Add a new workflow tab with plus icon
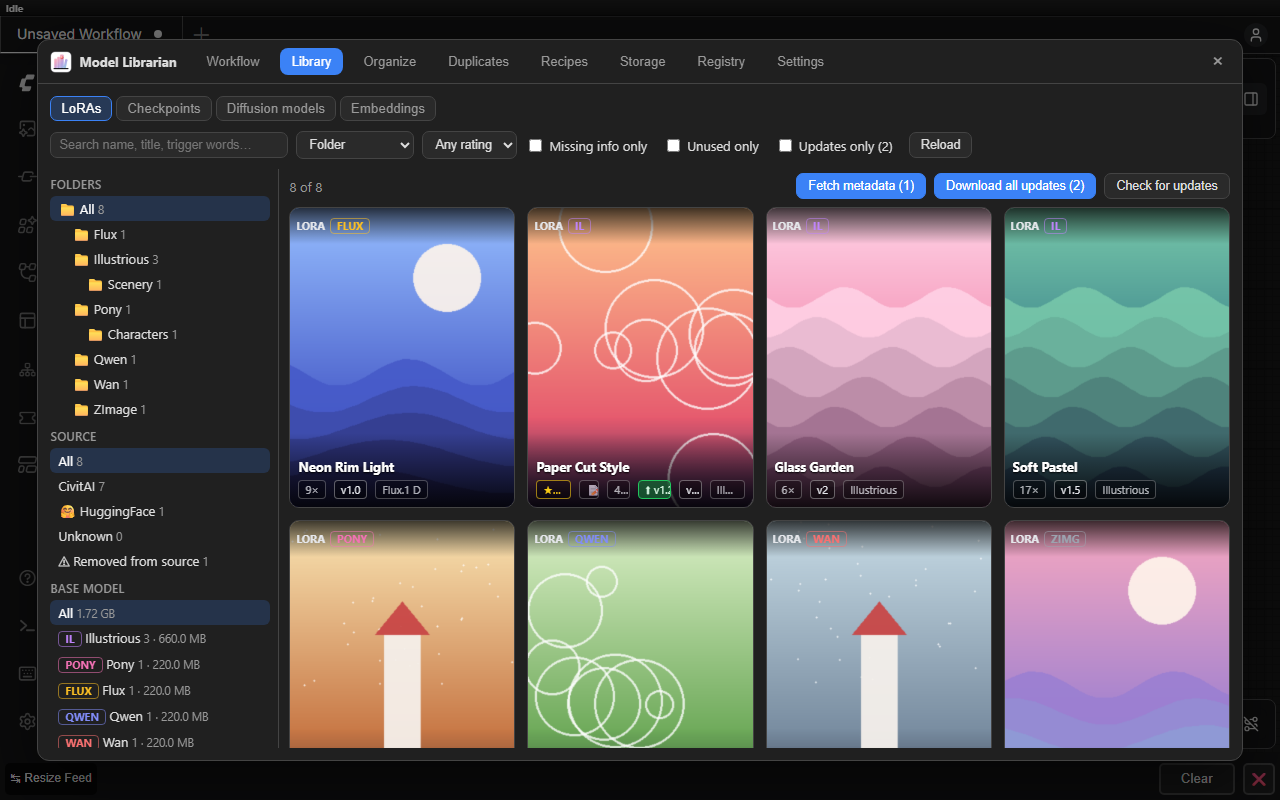The height and width of the screenshot is (800, 1280). coord(201,35)
